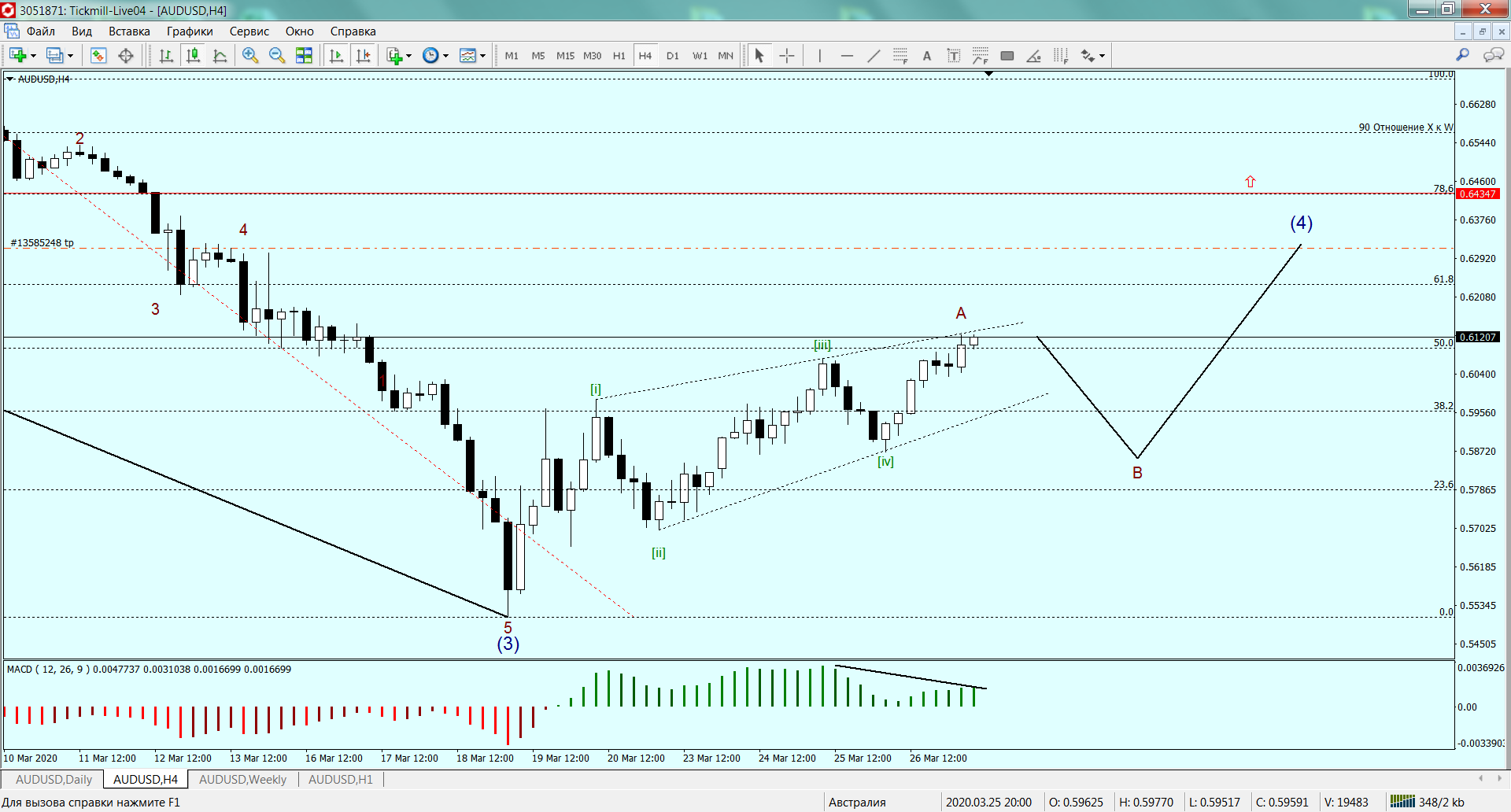The image size is (1511, 812).
Task: Select the M1 timeframe button
Action: click(x=512, y=55)
